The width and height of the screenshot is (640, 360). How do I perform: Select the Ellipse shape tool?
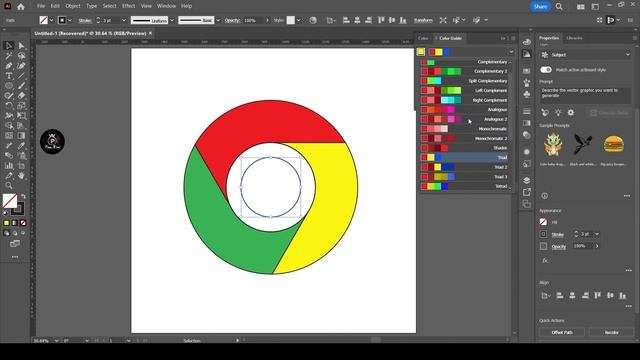tap(9, 86)
